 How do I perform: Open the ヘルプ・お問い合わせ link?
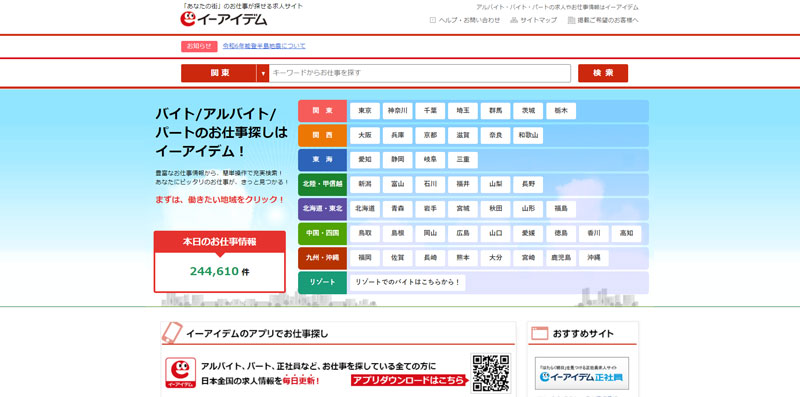point(469,20)
